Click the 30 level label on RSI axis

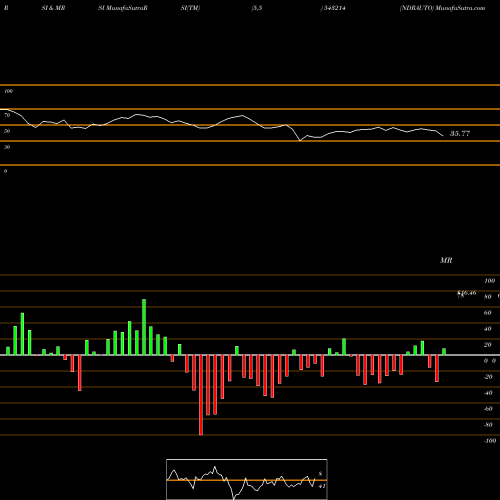[x=7, y=147]
